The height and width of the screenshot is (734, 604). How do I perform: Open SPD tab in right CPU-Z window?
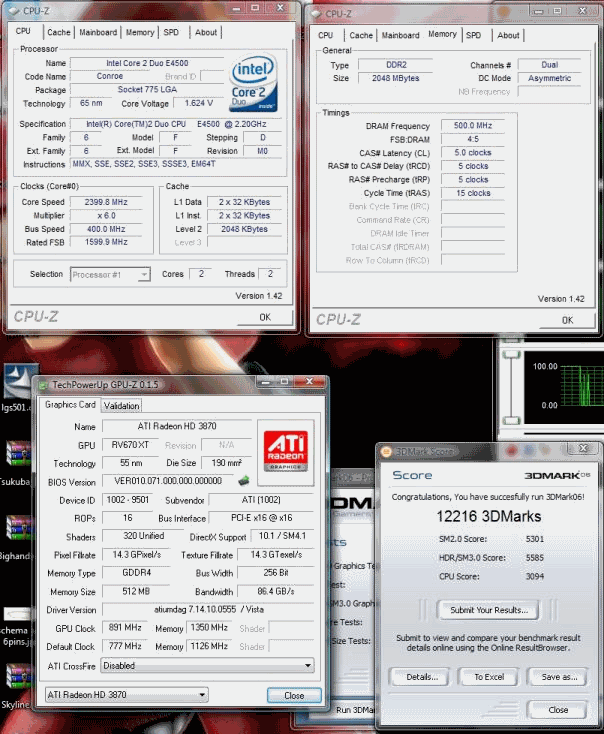[x=473, y=35]
